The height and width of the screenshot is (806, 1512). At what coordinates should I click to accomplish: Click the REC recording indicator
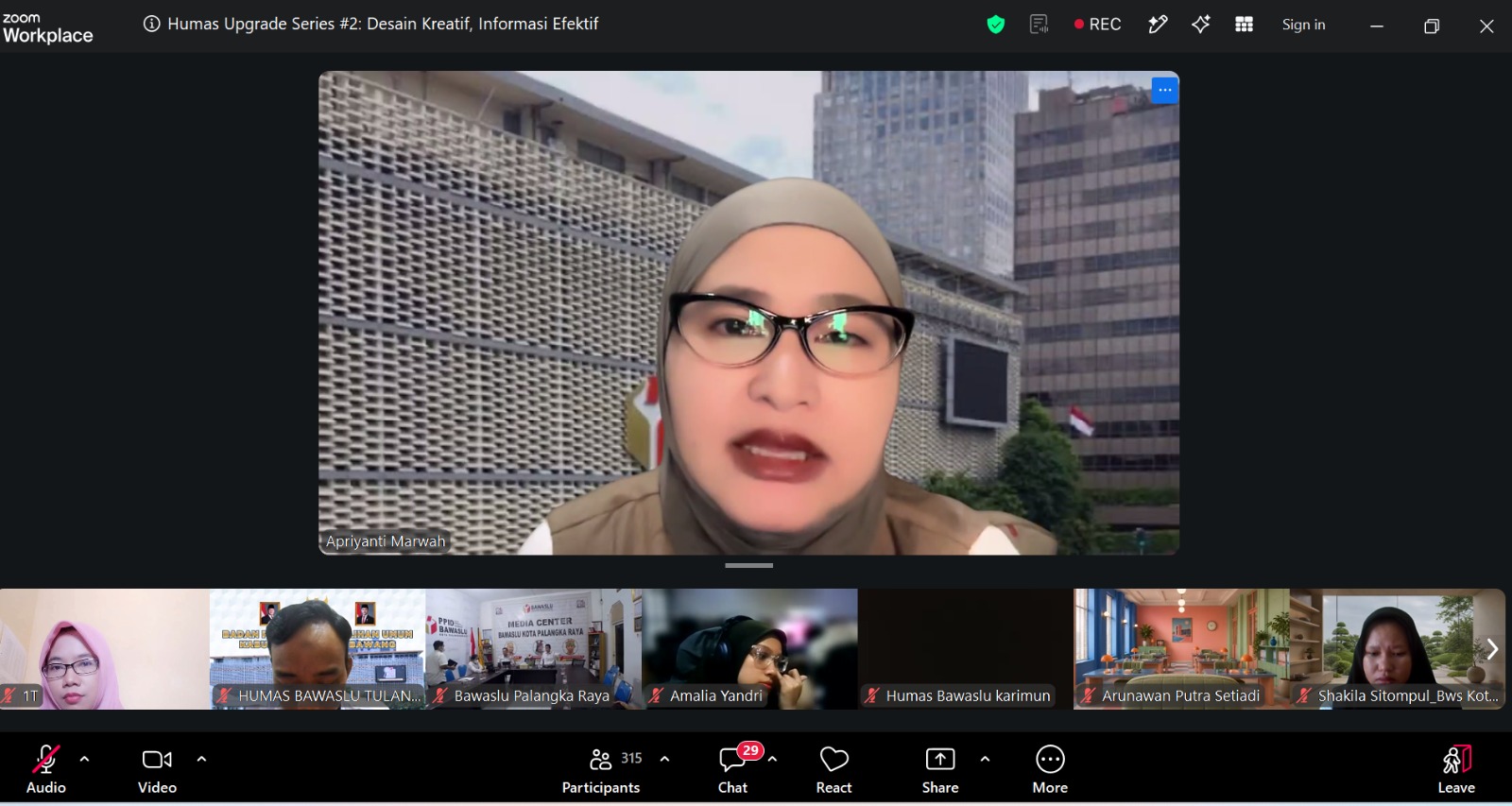tap(1097, 25)
